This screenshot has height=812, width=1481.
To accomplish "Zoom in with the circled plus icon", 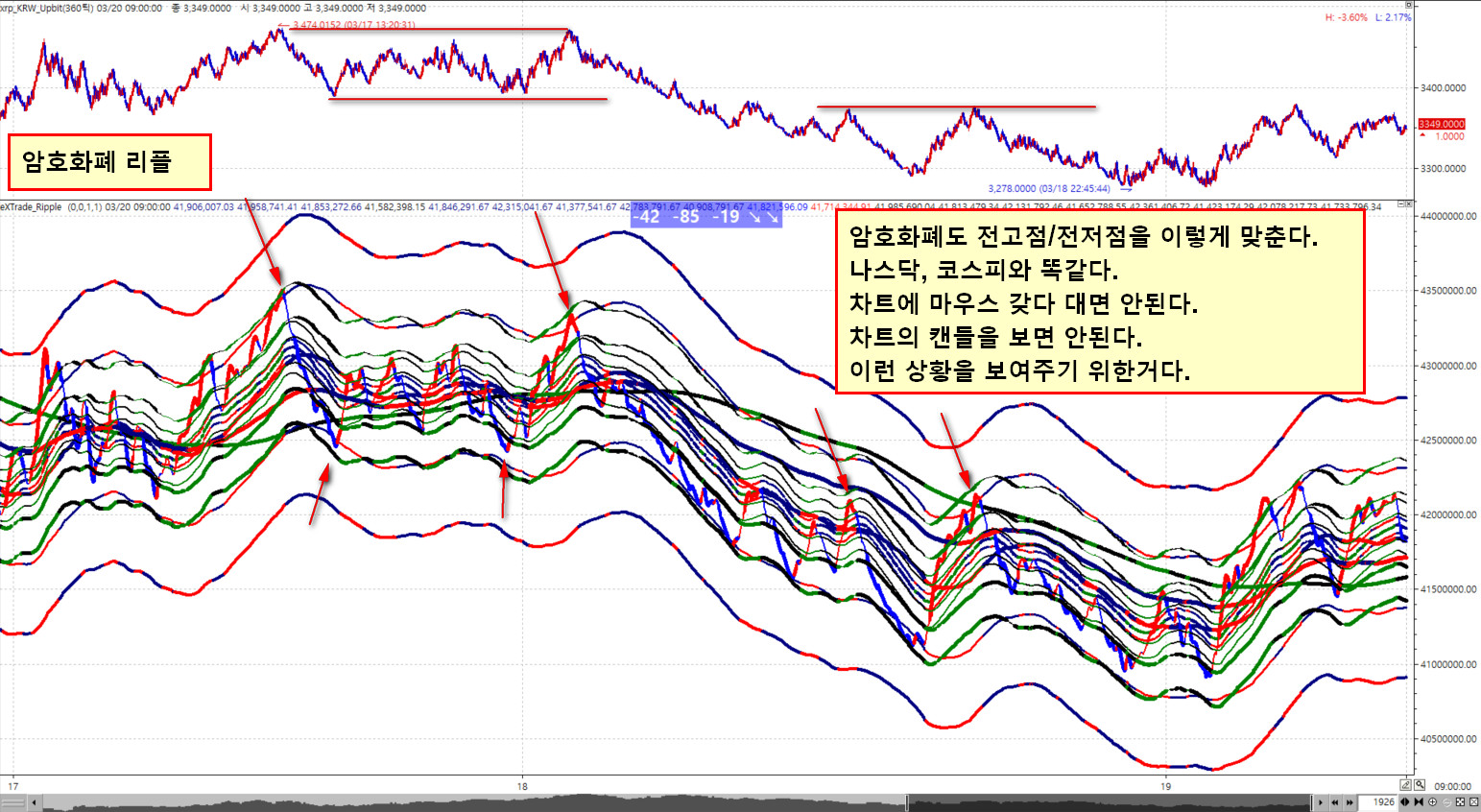I will point(1433,802).
